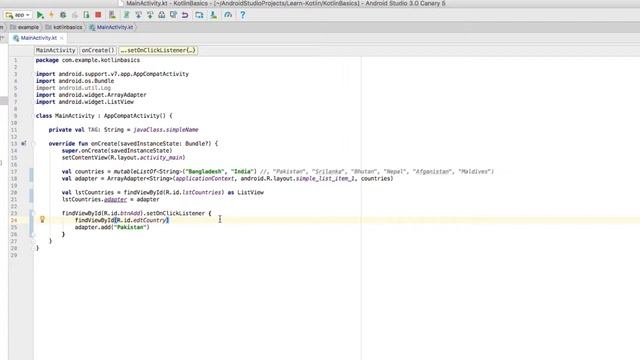Click the toolbar icon right of Stop

112,15
